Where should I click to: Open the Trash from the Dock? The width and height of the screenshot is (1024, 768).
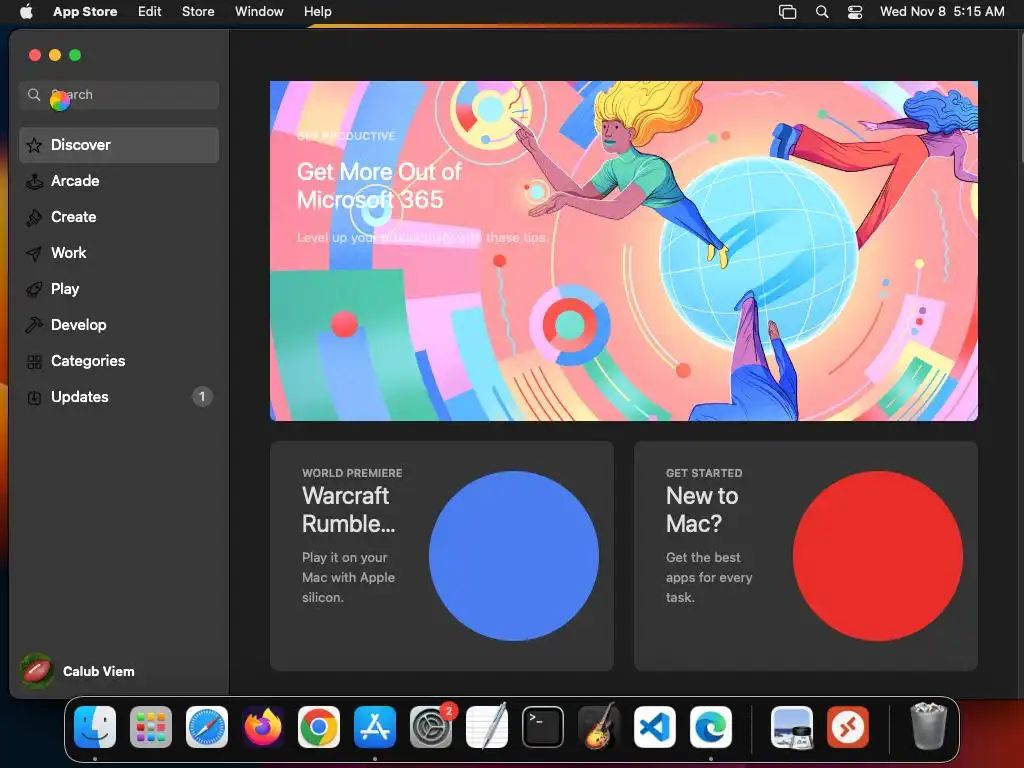[x=928, y=726]
